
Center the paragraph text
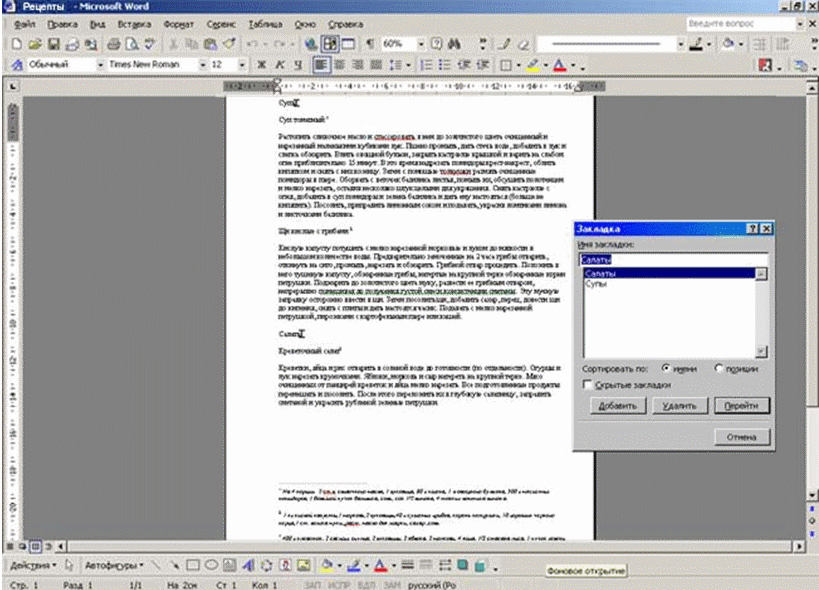[x=340, y=65]
